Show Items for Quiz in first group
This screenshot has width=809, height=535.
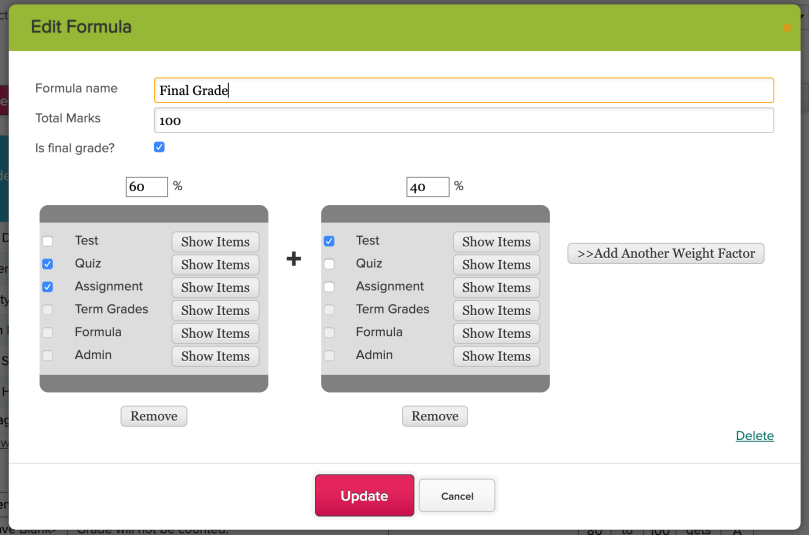tap(215, 265)
